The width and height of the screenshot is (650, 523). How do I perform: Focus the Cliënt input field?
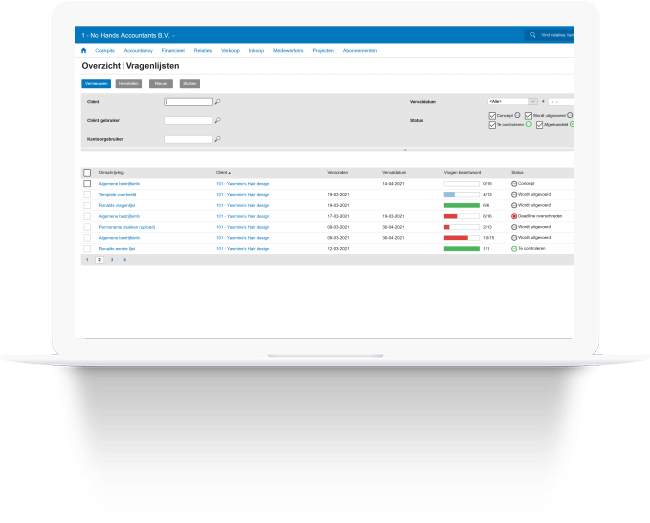click(188, 102)
